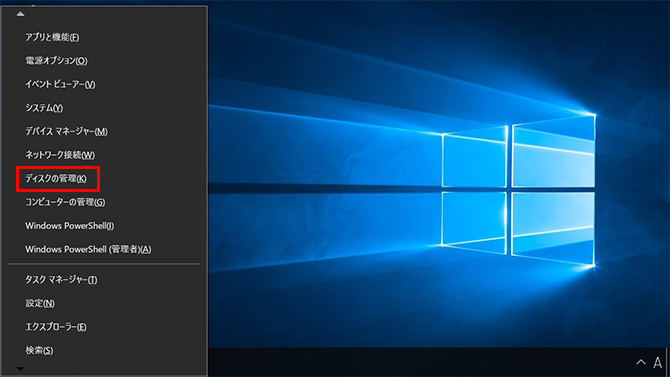Toggle the IME input mode A indicator

pyautogui.click(x=657, y=362)
